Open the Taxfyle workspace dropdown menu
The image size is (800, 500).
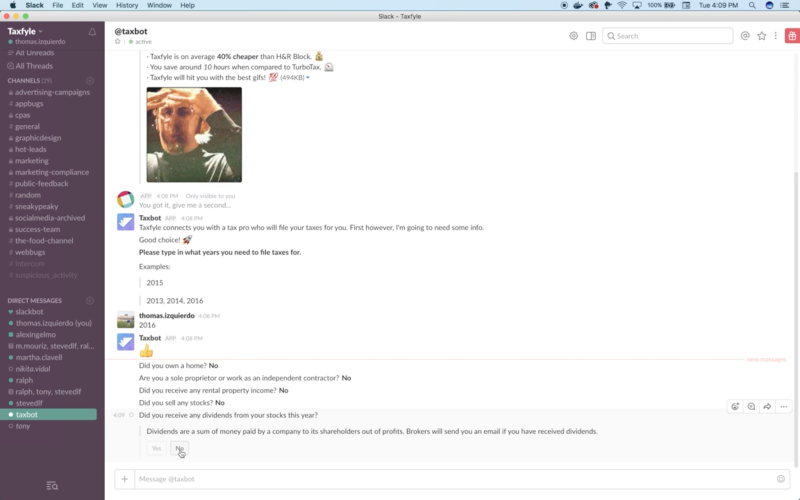point(30,31)
